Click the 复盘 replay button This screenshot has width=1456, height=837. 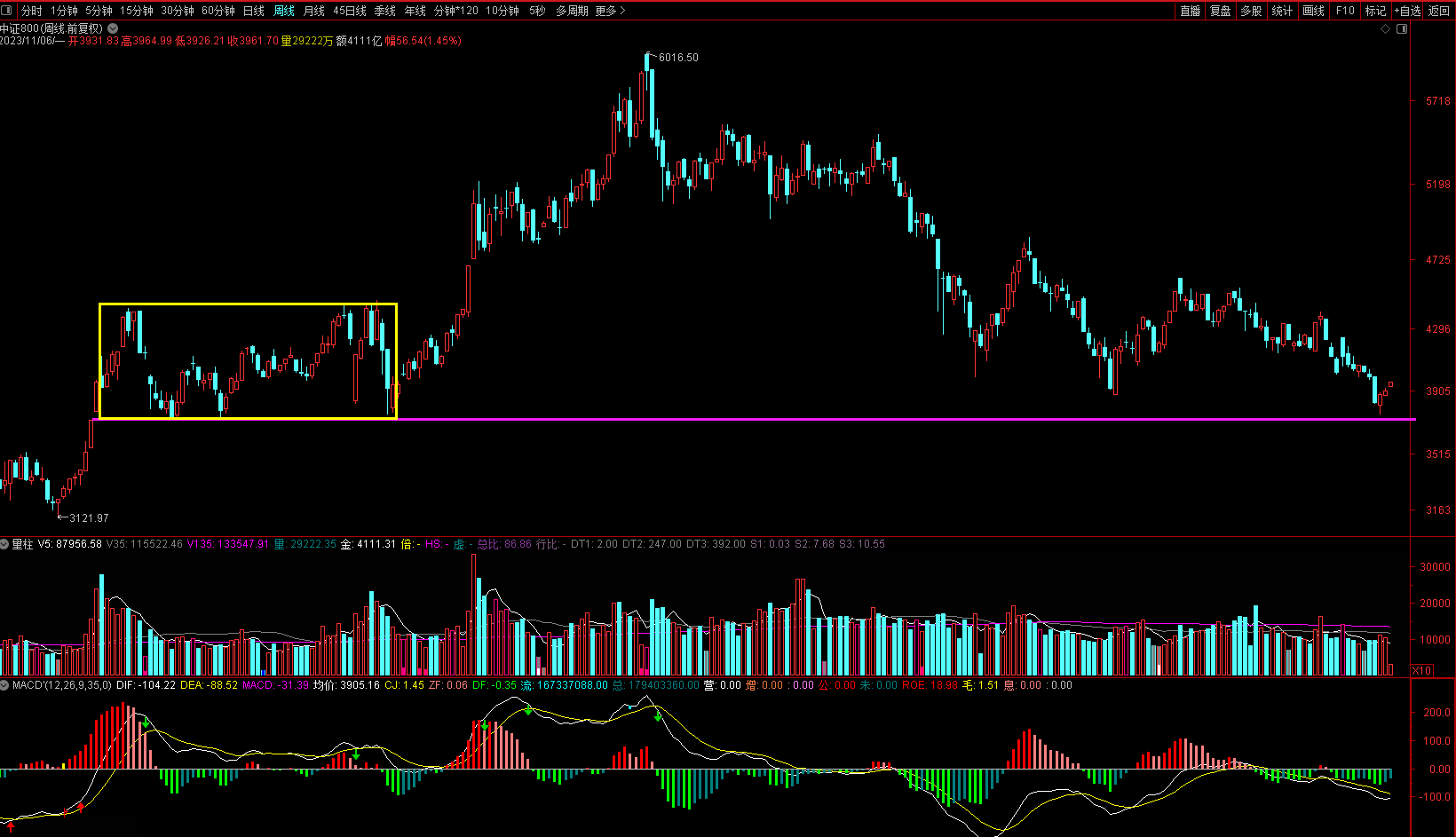(x=1221, y=11)
